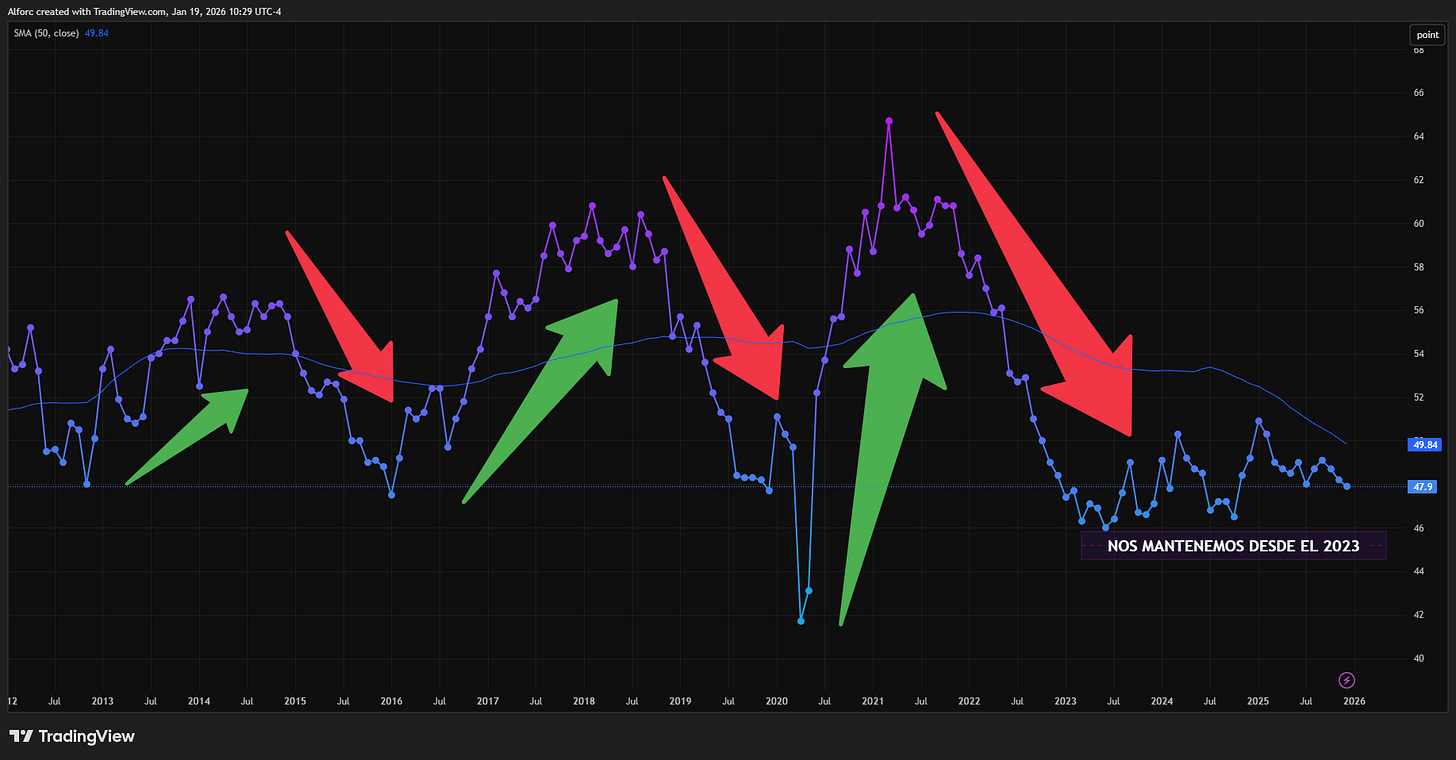
Task: Click the 40 level on price axis
Action: coord(1418,659)
